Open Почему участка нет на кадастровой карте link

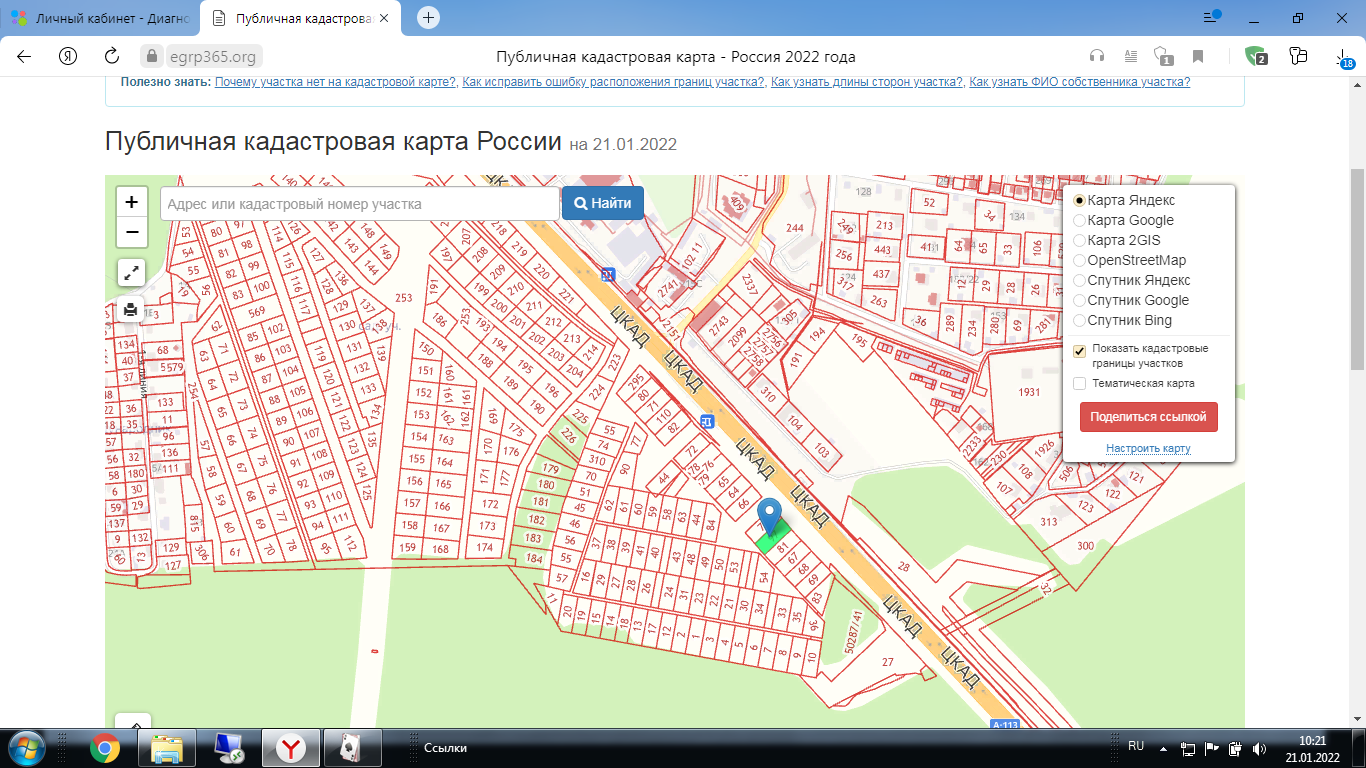click(335, 82)
